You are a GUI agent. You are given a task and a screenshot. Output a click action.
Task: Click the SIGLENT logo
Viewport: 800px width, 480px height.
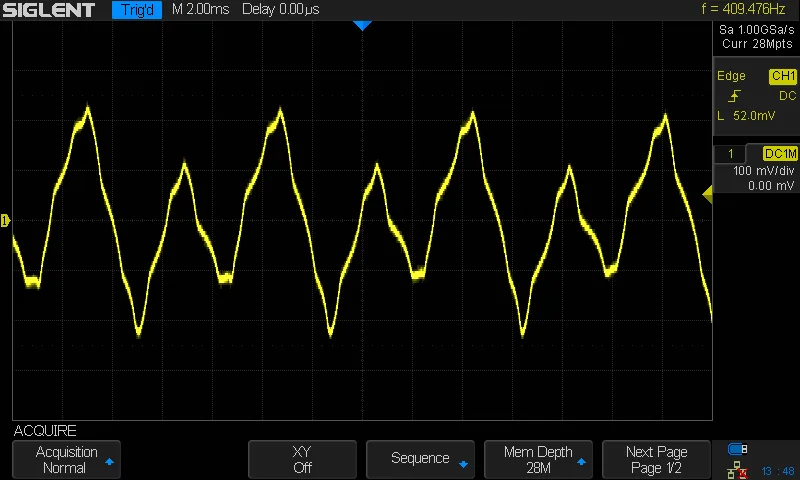pyautogui.click(x=48, y=10)
